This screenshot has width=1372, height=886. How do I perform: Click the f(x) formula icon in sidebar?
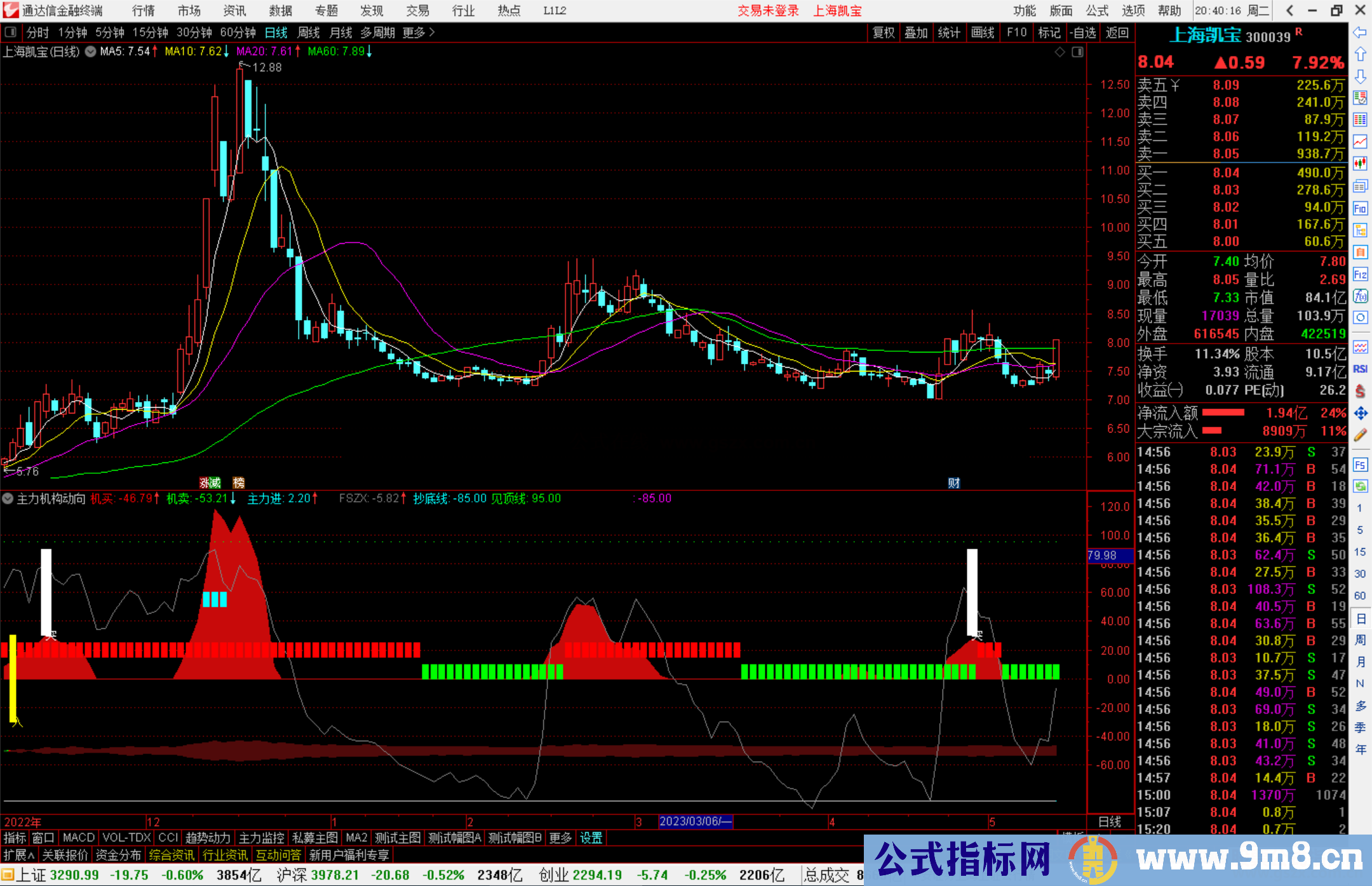[x=1360, y=296]
